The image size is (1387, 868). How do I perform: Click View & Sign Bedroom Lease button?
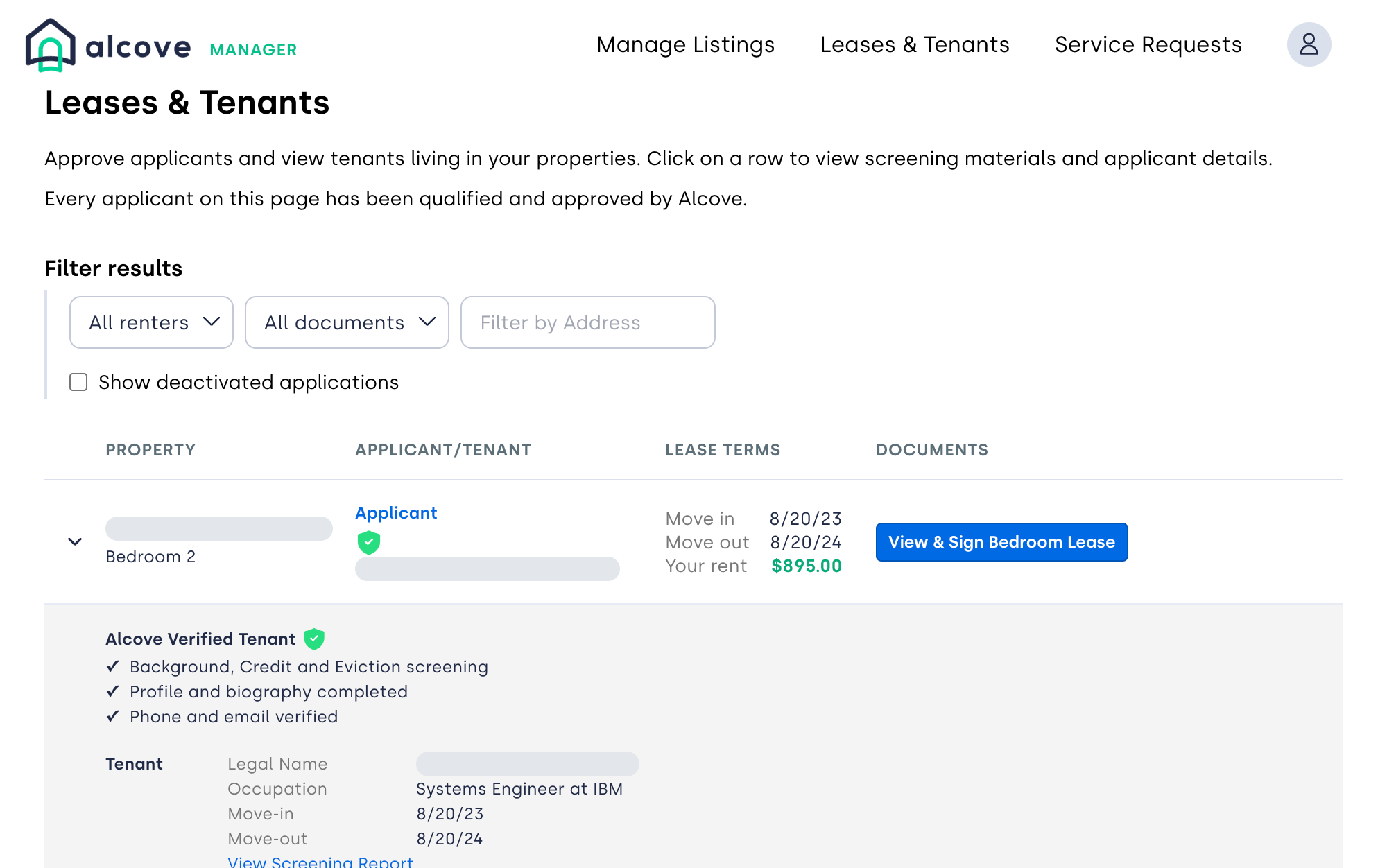(1001, 542)
